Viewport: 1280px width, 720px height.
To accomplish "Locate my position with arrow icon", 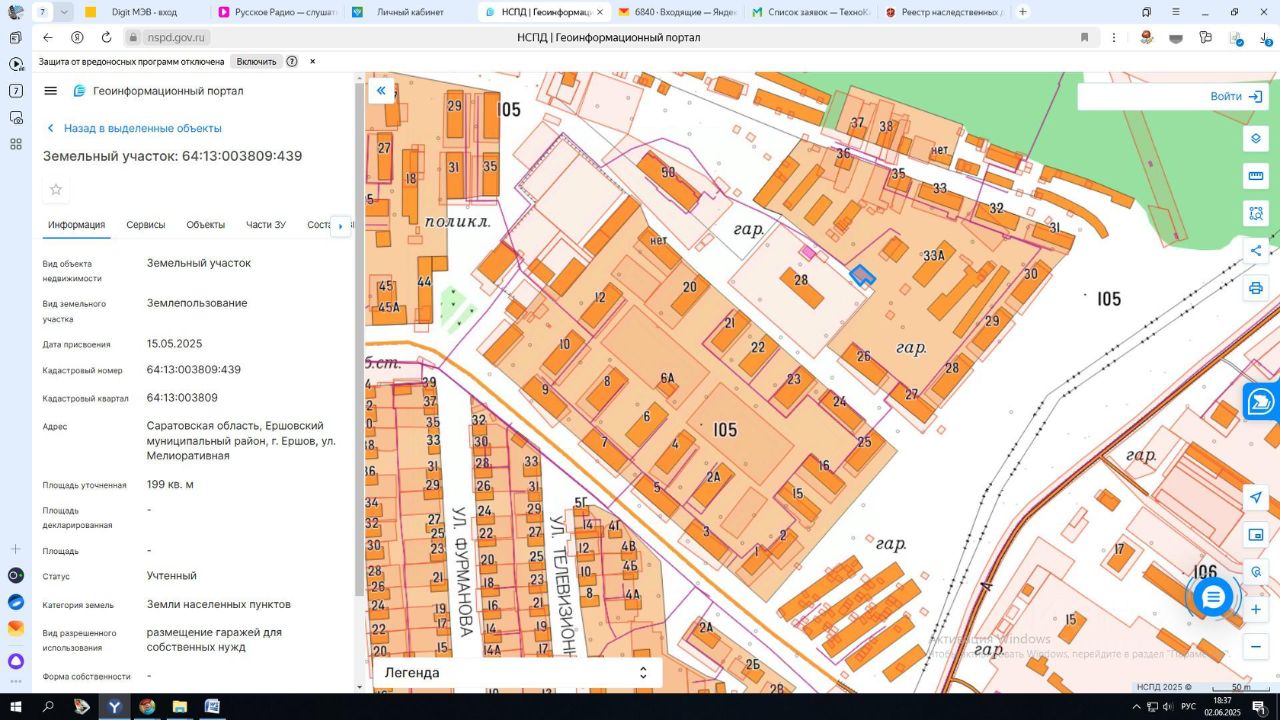I will tap(1256, 497).
